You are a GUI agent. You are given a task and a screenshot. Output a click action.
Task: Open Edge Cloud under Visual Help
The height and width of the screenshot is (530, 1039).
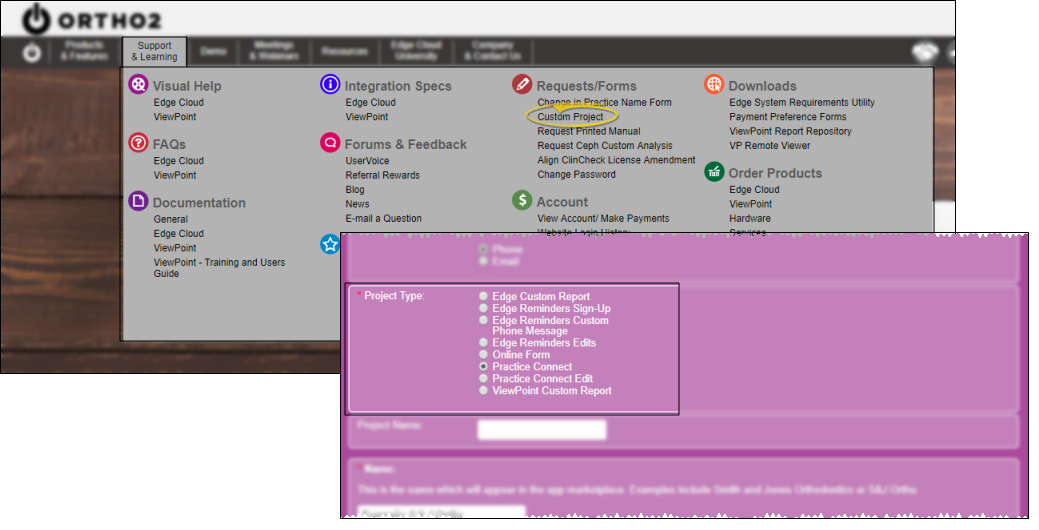point(178,103)
